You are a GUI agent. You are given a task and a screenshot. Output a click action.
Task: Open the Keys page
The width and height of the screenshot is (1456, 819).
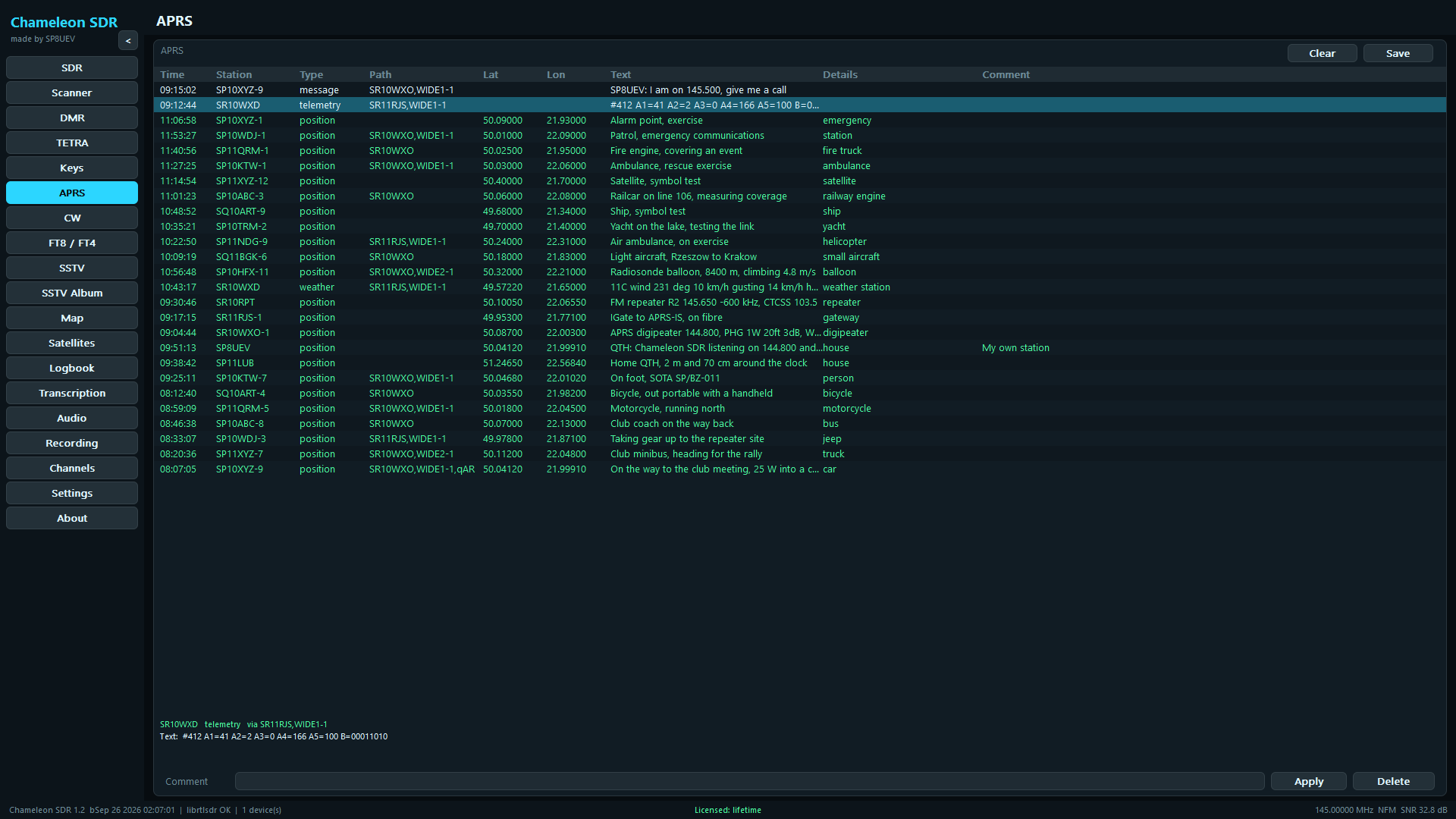[x=72, y=168]
